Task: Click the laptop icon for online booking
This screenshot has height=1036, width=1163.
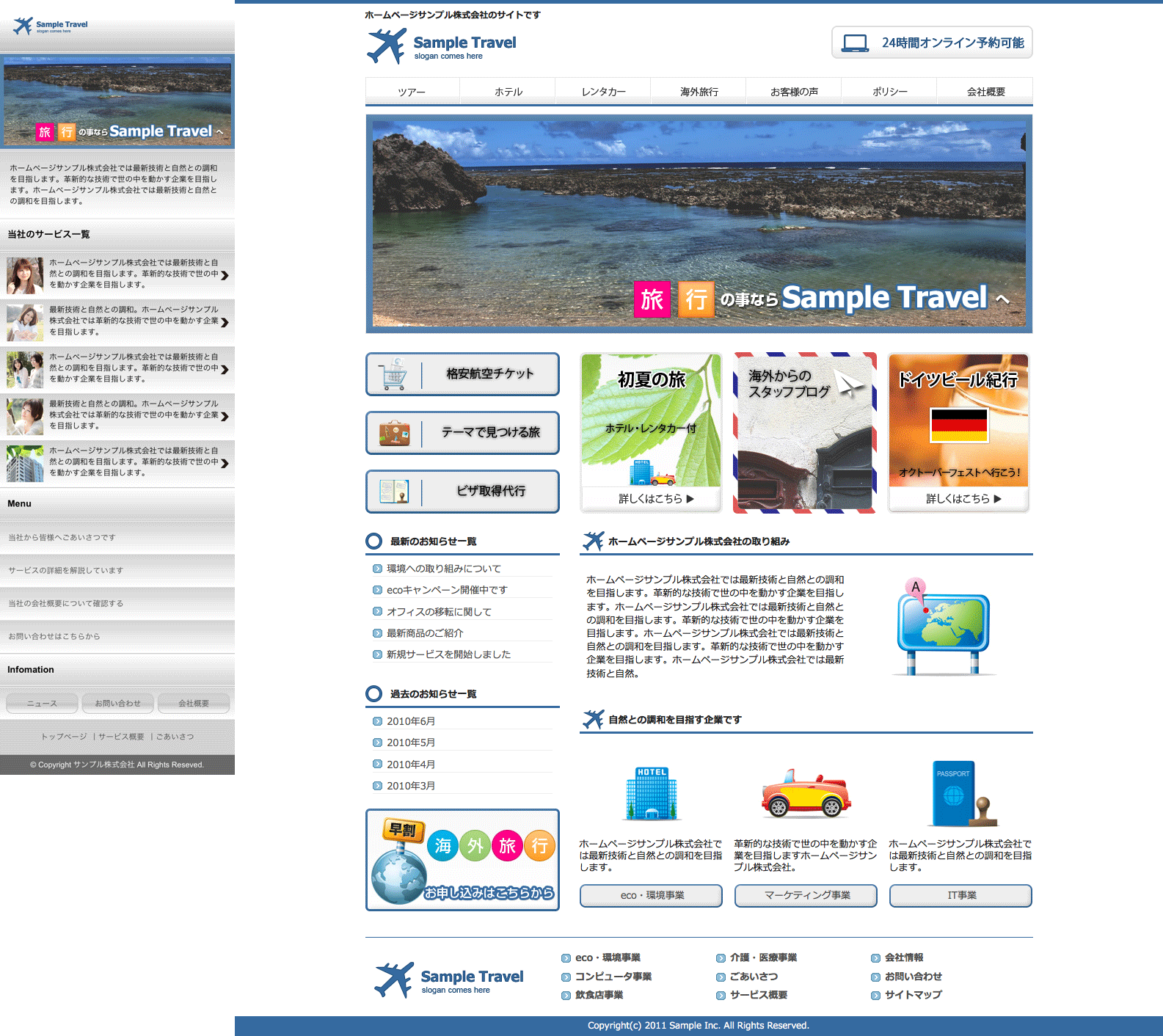Action: (855, 43)
